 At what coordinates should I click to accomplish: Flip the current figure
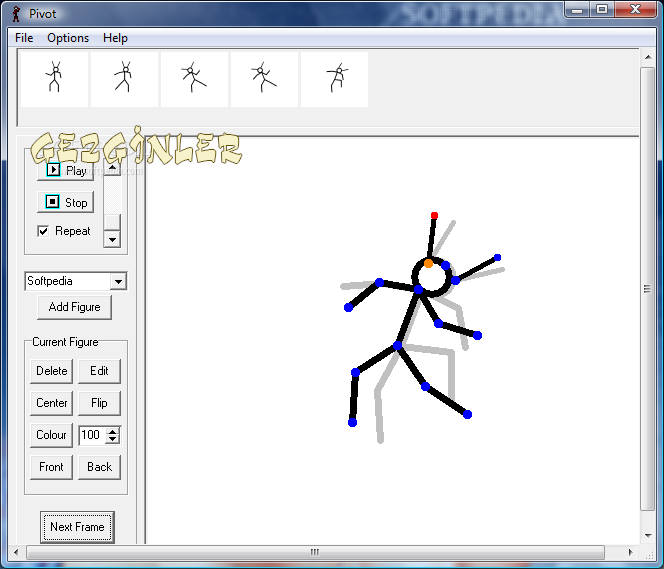point(99,403)
